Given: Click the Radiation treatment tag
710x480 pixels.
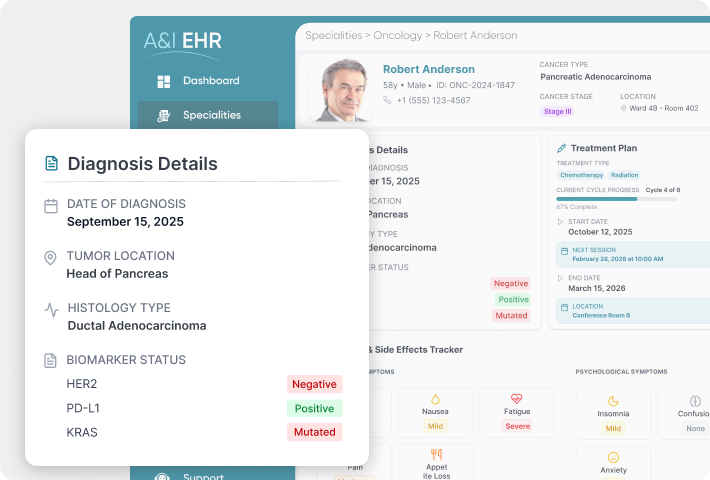Looking at the screenshot, I should [x=624, y=175].
